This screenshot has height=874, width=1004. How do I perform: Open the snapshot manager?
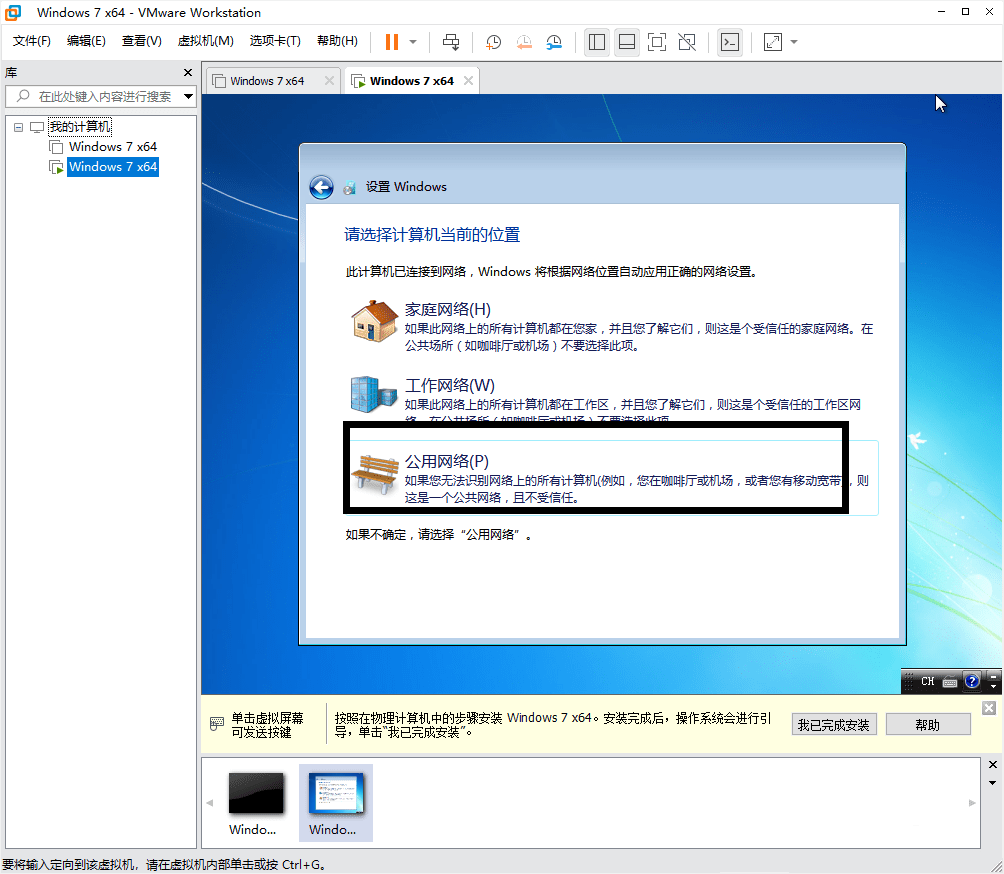554,42
